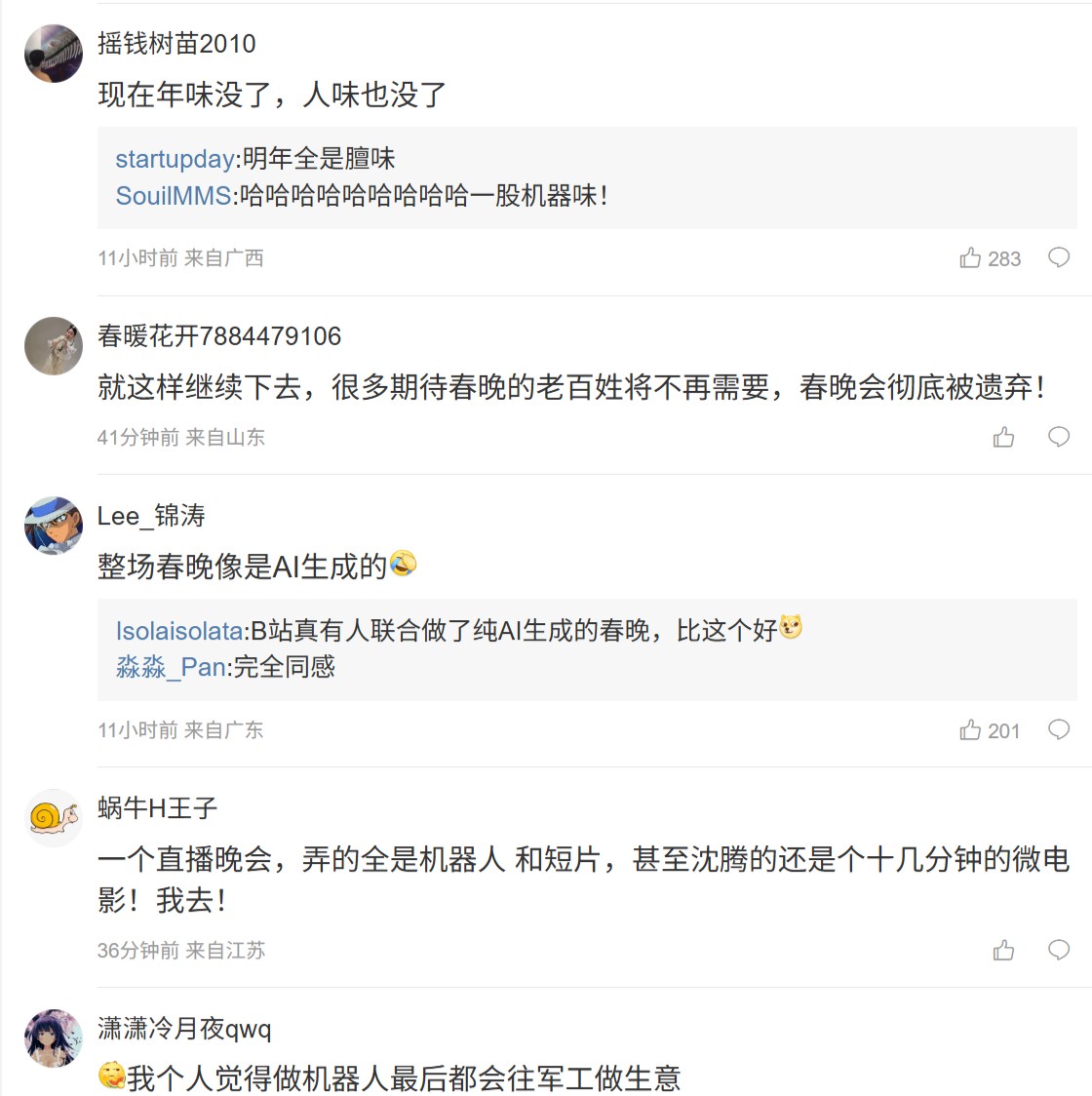1092x1096 pixels.
Task: Like the comment by 春暖花开7884479106
Action: point(1003,437)
